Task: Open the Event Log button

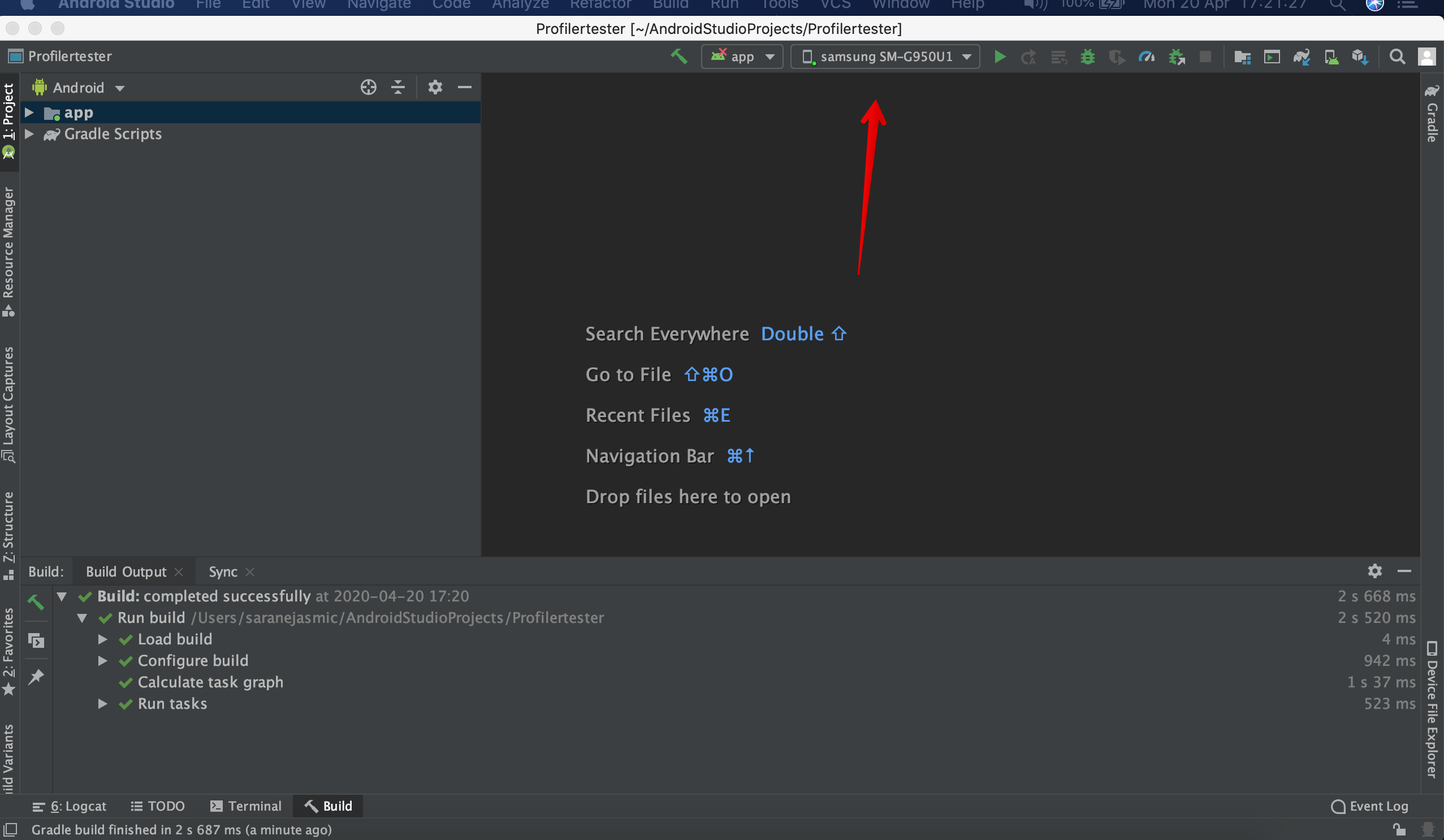Action: 1369,806
